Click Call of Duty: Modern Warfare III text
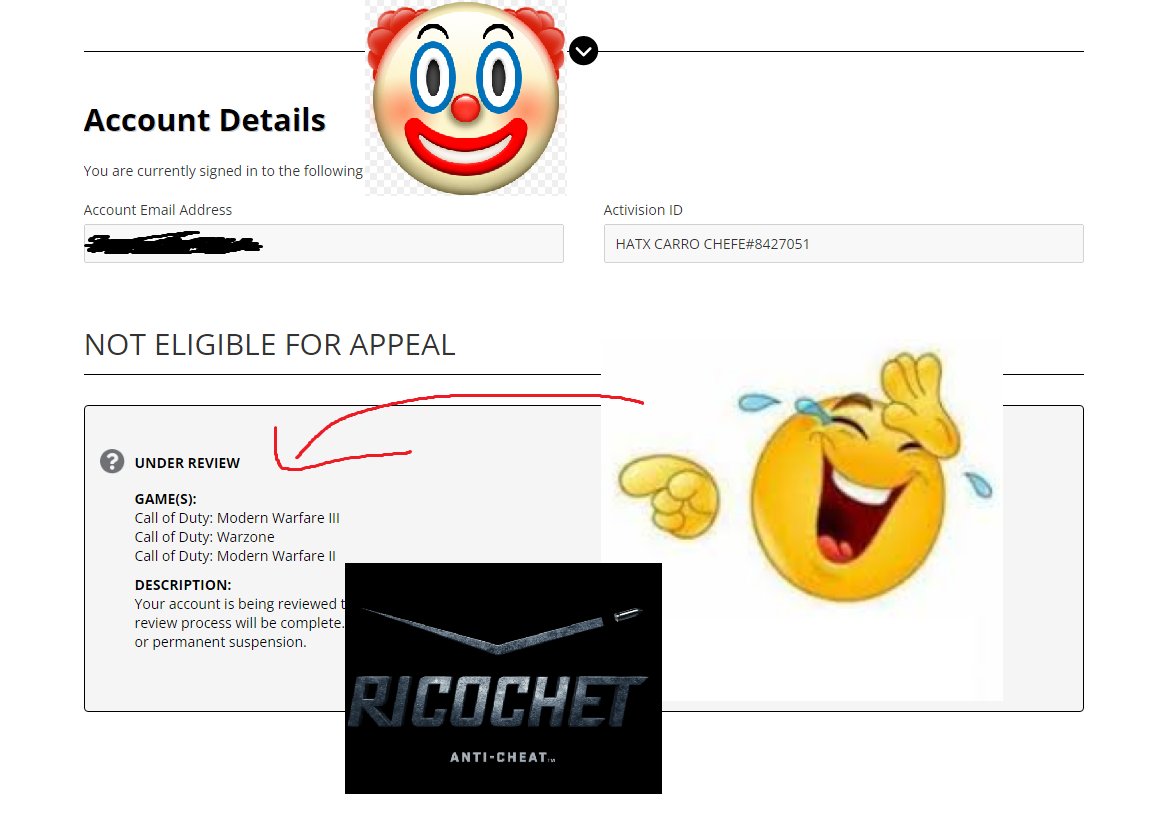 pos(237,518)
